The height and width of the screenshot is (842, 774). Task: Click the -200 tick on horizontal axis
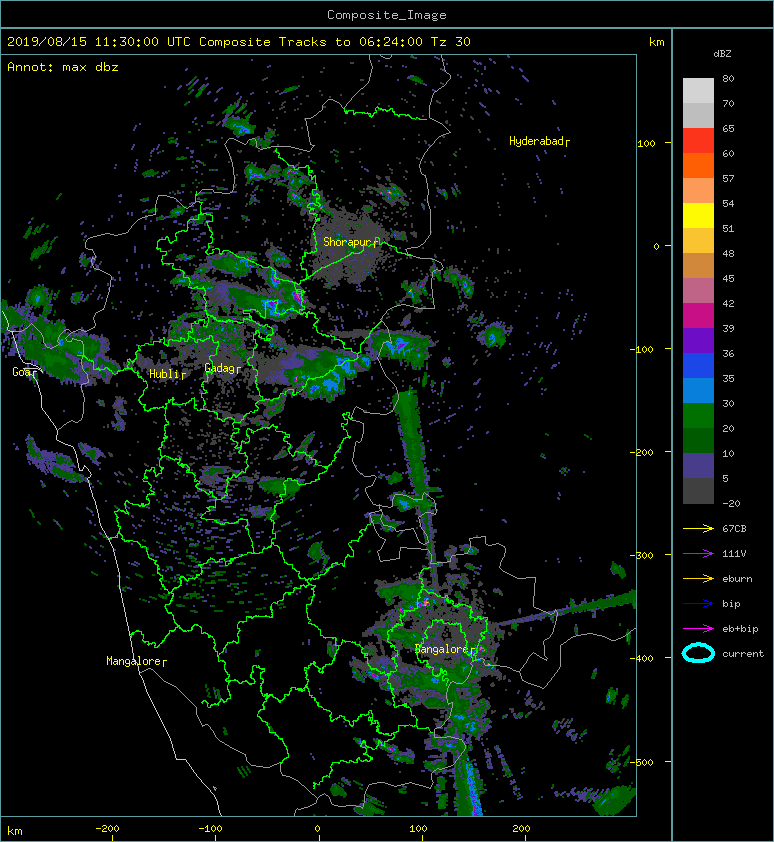107,829
